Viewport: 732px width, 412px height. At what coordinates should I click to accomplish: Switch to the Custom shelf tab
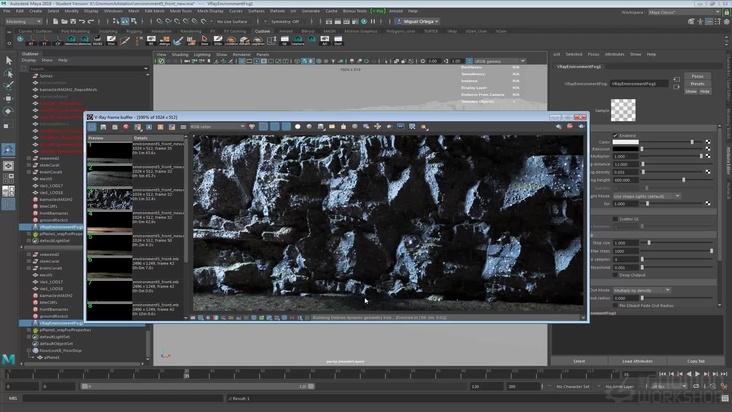262,31
